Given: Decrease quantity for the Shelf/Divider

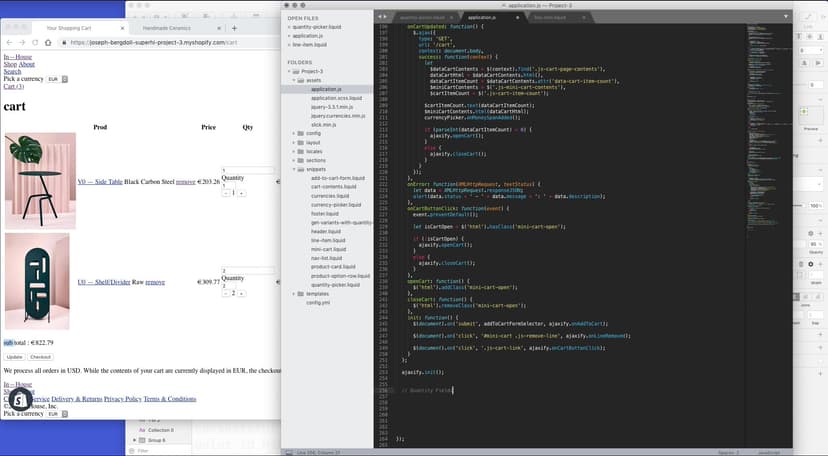Looking at the screenshot, I should pos(225,294).
